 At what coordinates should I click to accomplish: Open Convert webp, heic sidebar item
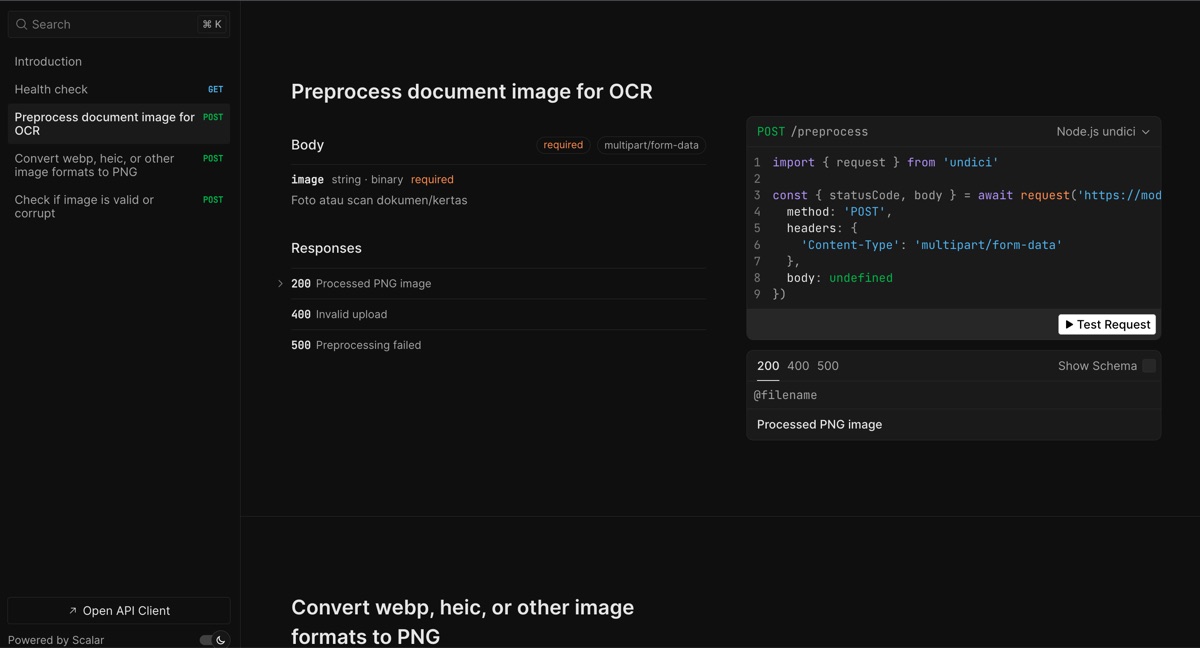119,165
